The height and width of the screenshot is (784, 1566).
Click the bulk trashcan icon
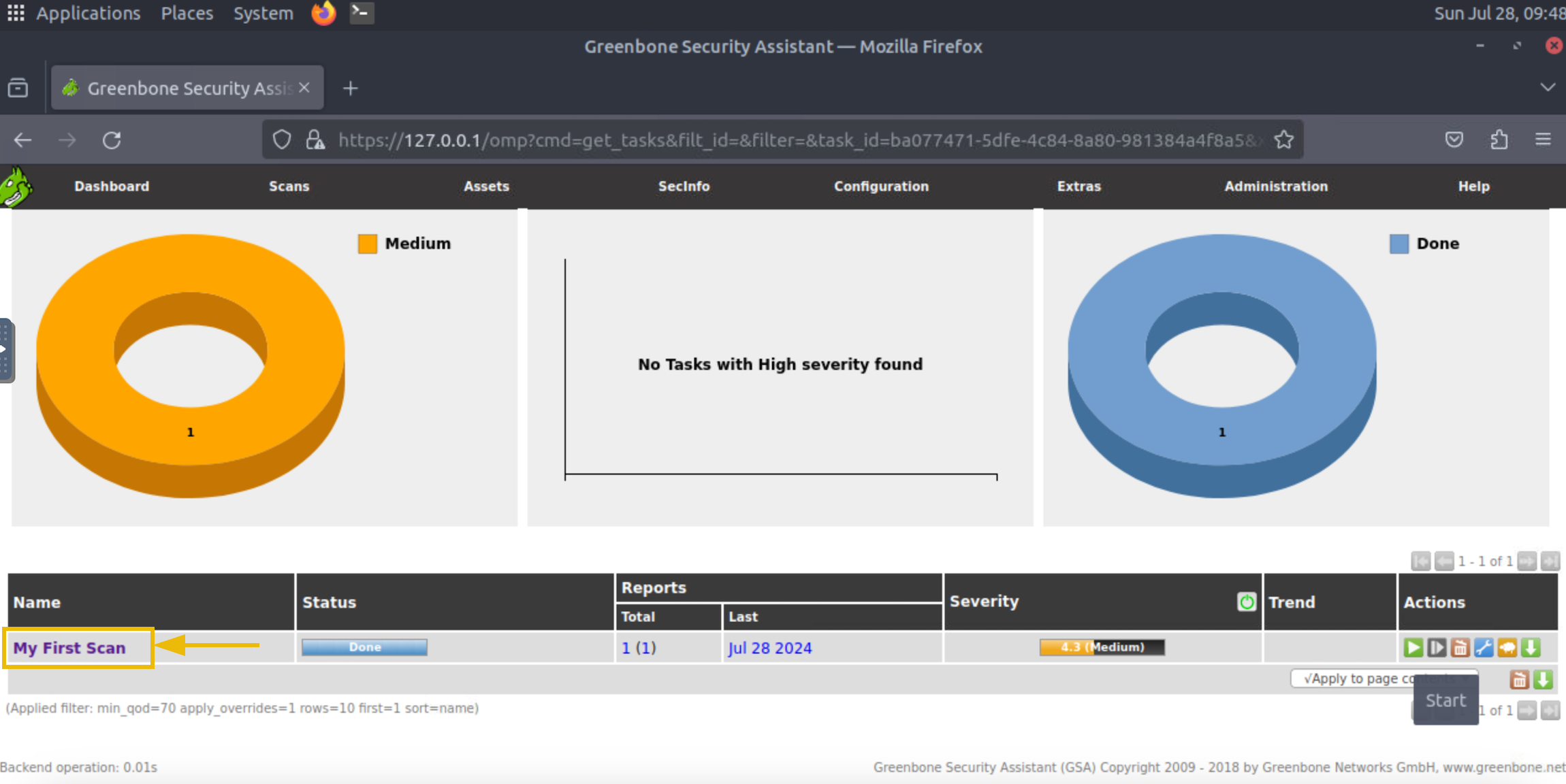[x=1519, y=679]
